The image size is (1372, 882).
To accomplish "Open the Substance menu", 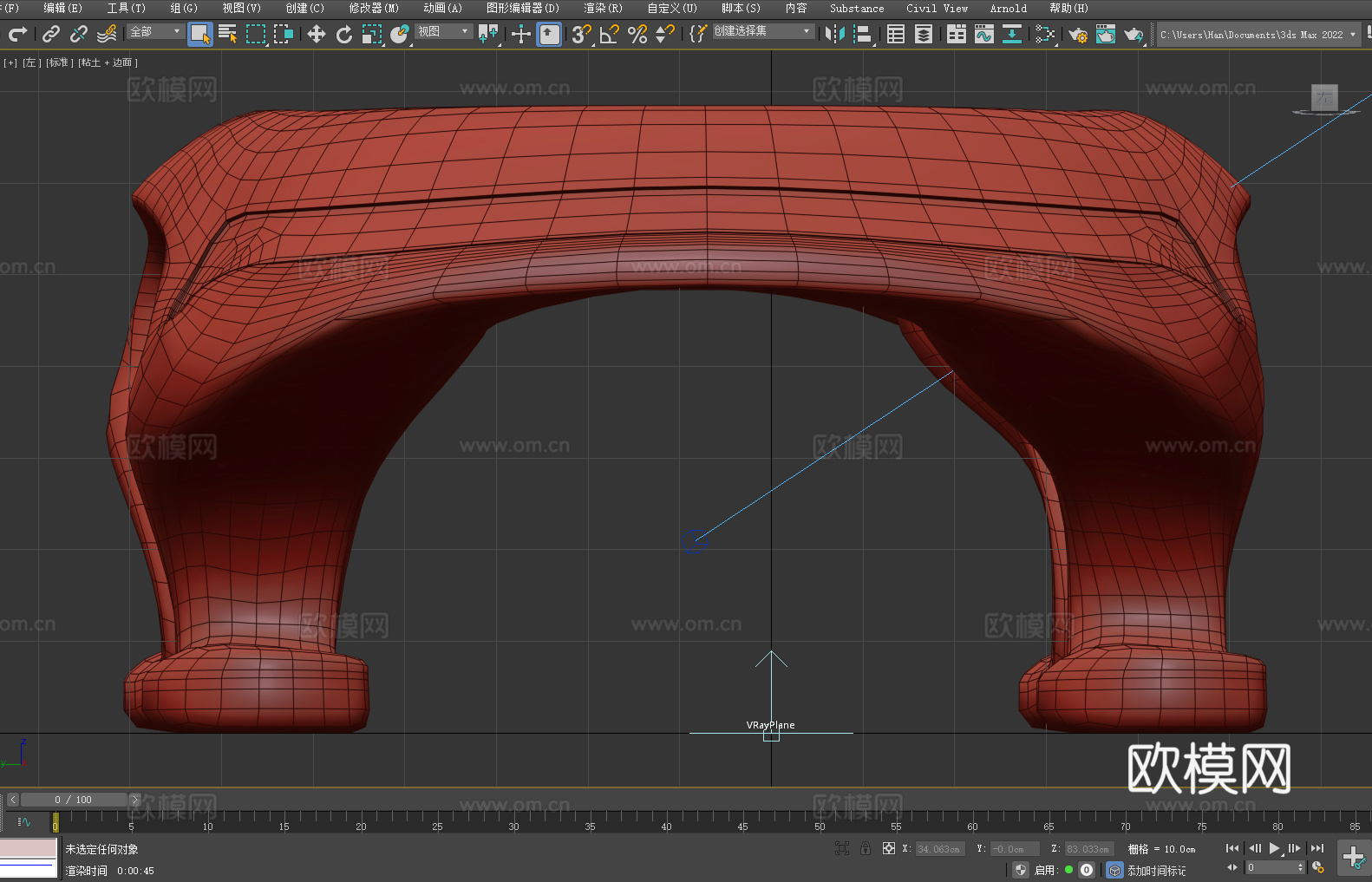I will 857,8.
